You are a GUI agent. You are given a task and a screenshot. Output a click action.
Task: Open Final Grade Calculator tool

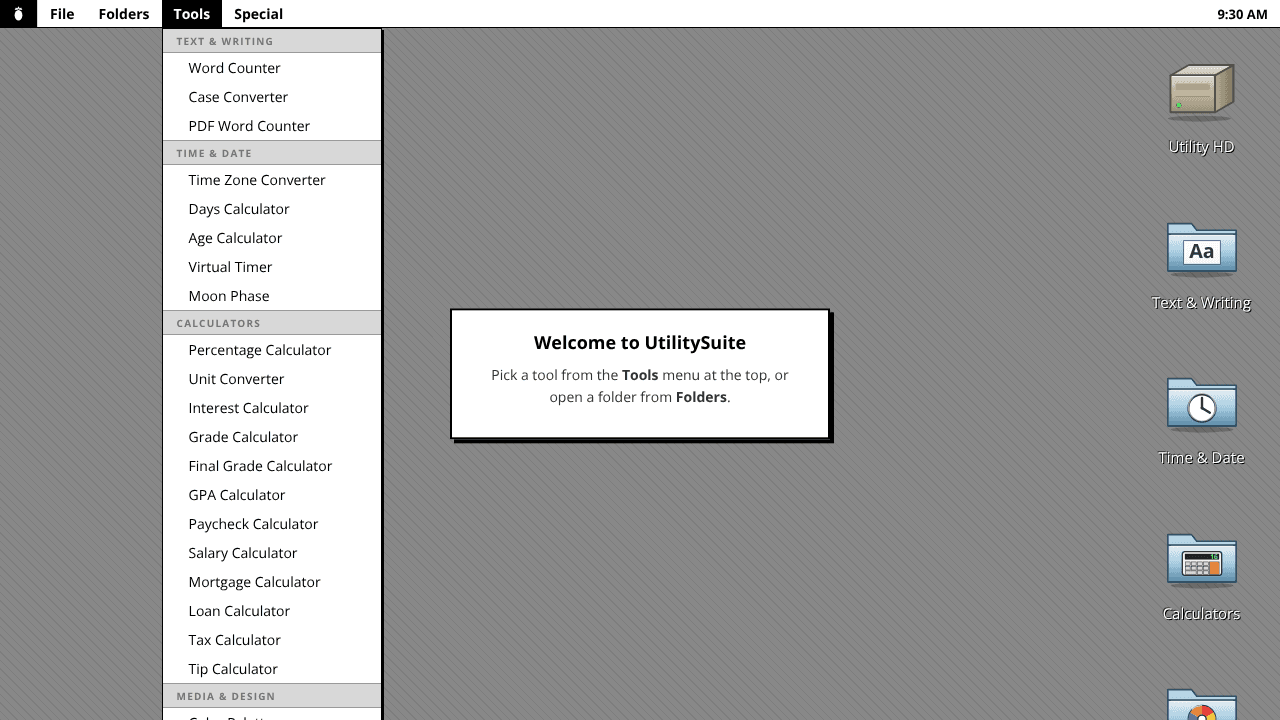(x=272, y=466)
